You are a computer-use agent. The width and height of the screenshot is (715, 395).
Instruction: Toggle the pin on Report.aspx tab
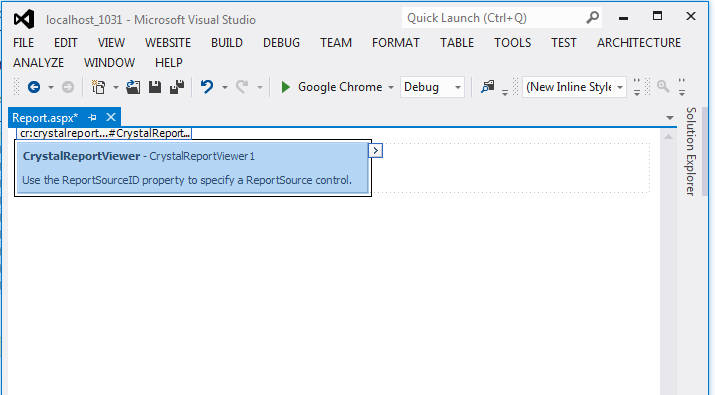[x=93, y=118]
